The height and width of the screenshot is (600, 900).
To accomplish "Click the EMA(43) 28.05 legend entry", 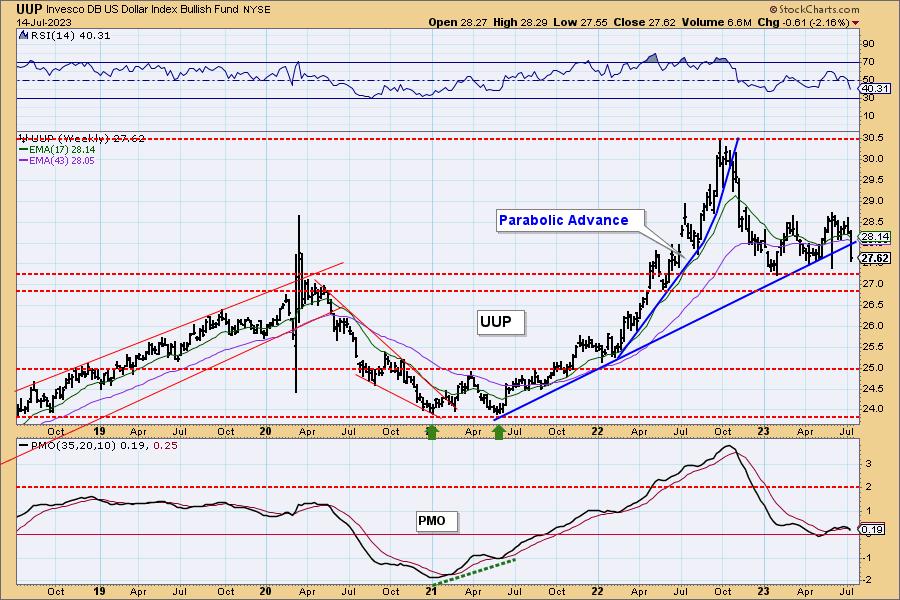I will click(57, 161).
